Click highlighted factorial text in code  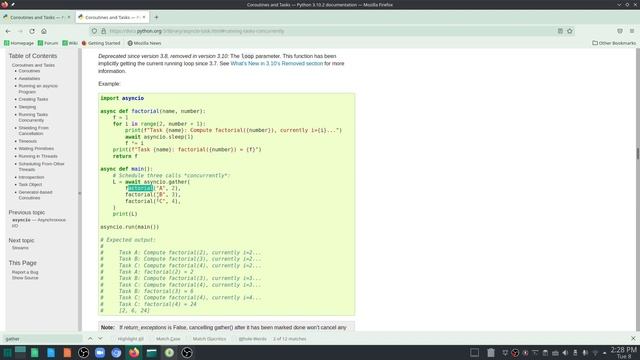(x=140, y=188)
